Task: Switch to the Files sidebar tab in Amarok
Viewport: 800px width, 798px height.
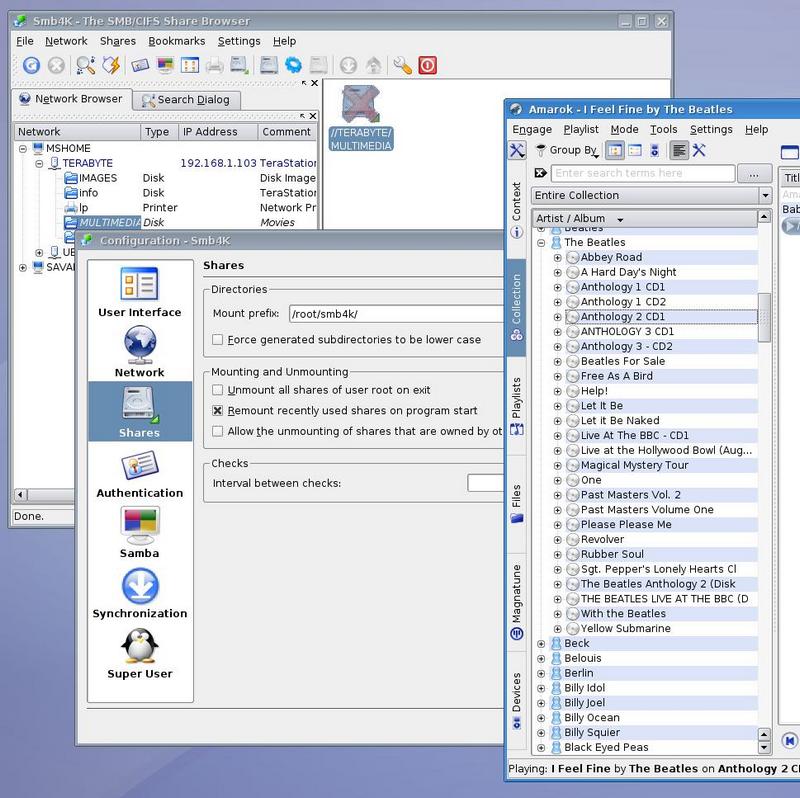Action: pos(516,504)
